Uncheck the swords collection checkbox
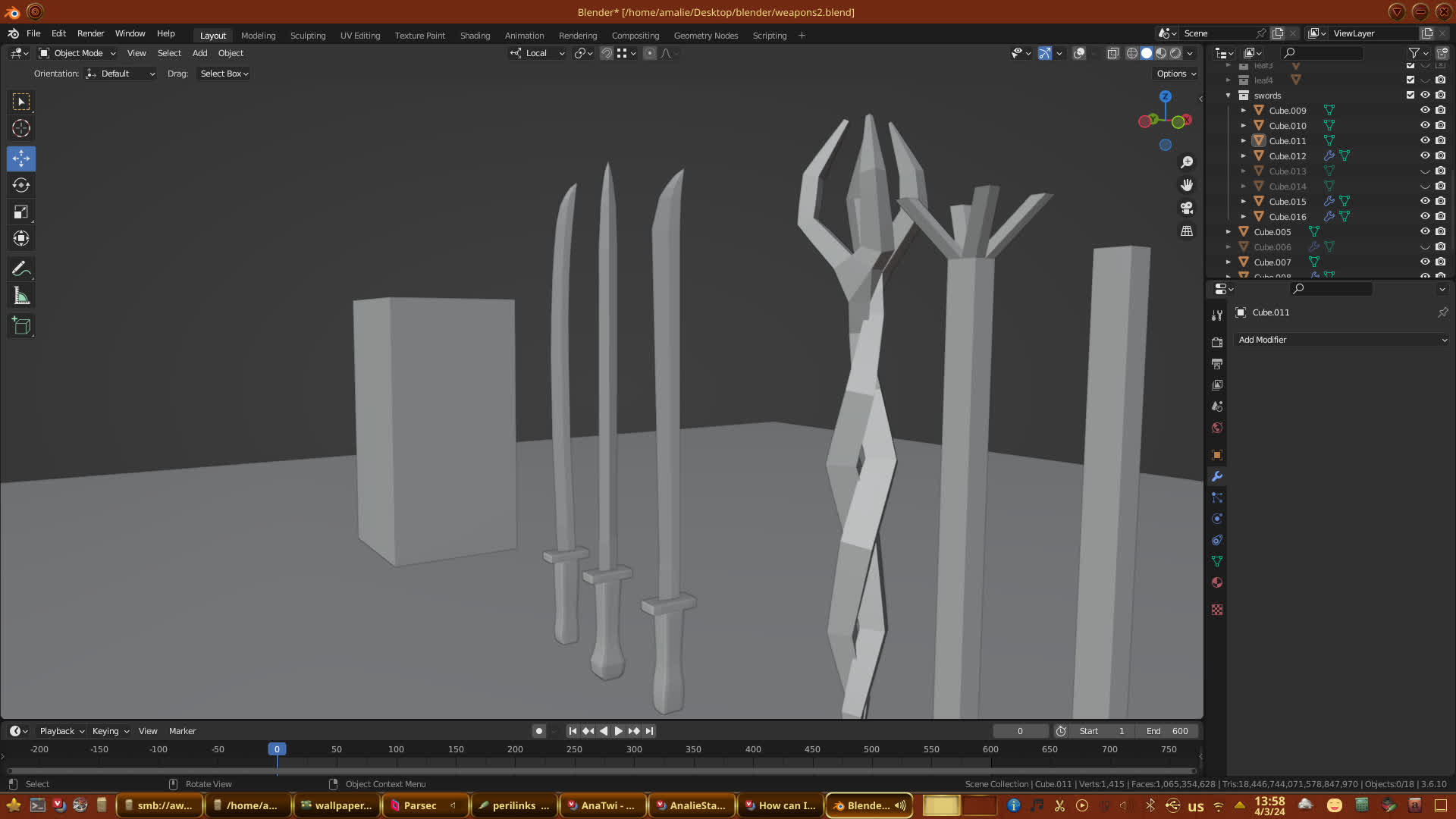 [1410, 95]
